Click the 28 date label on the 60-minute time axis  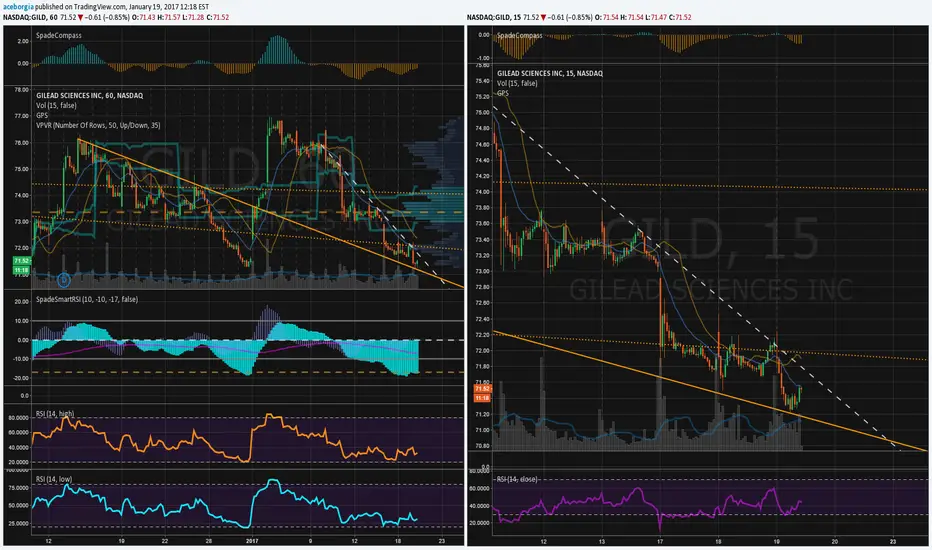tap(209, 541)
